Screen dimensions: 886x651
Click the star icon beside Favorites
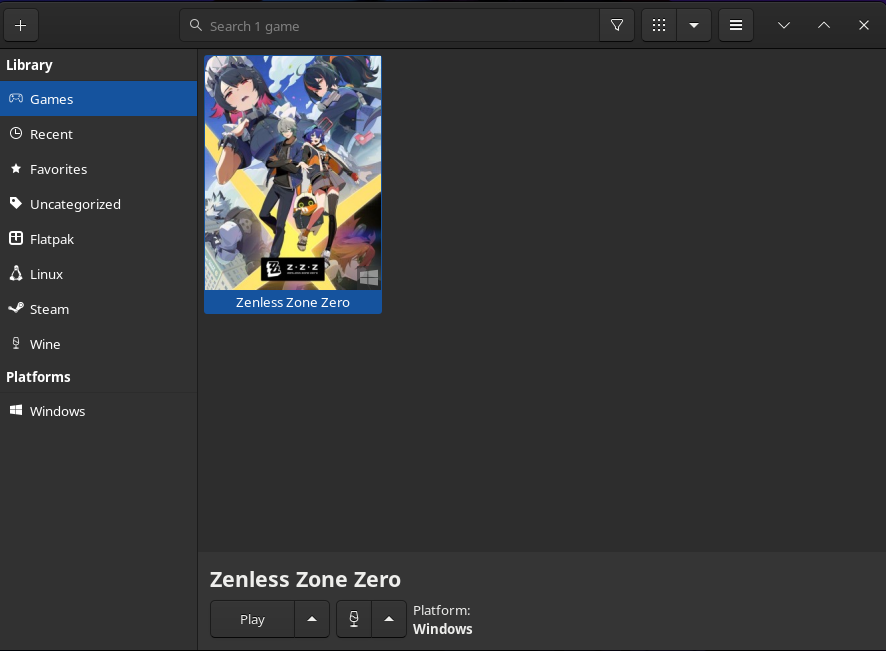tap(15, 169)
